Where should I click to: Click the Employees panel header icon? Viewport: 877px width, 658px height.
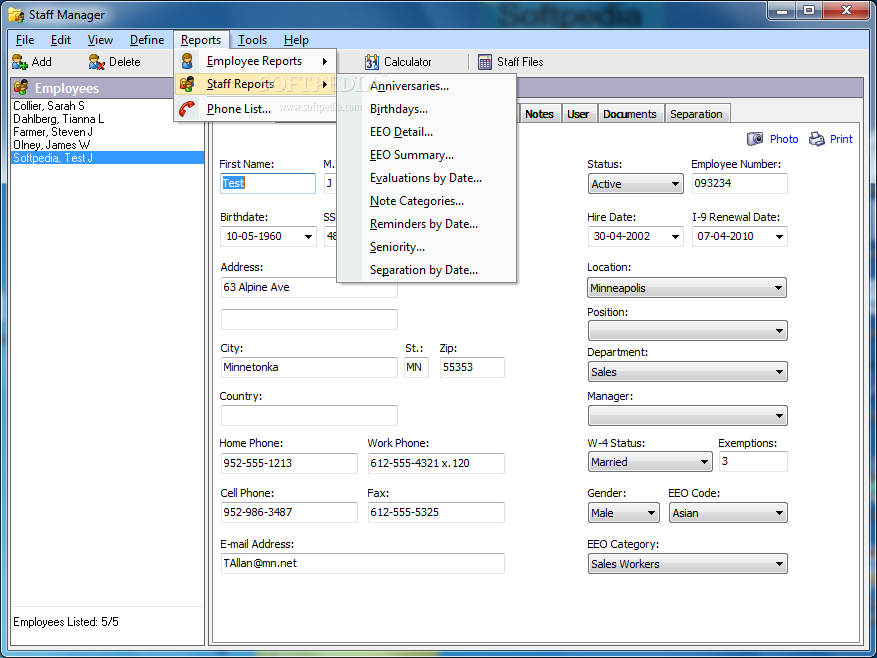click(x=21, y=88)
